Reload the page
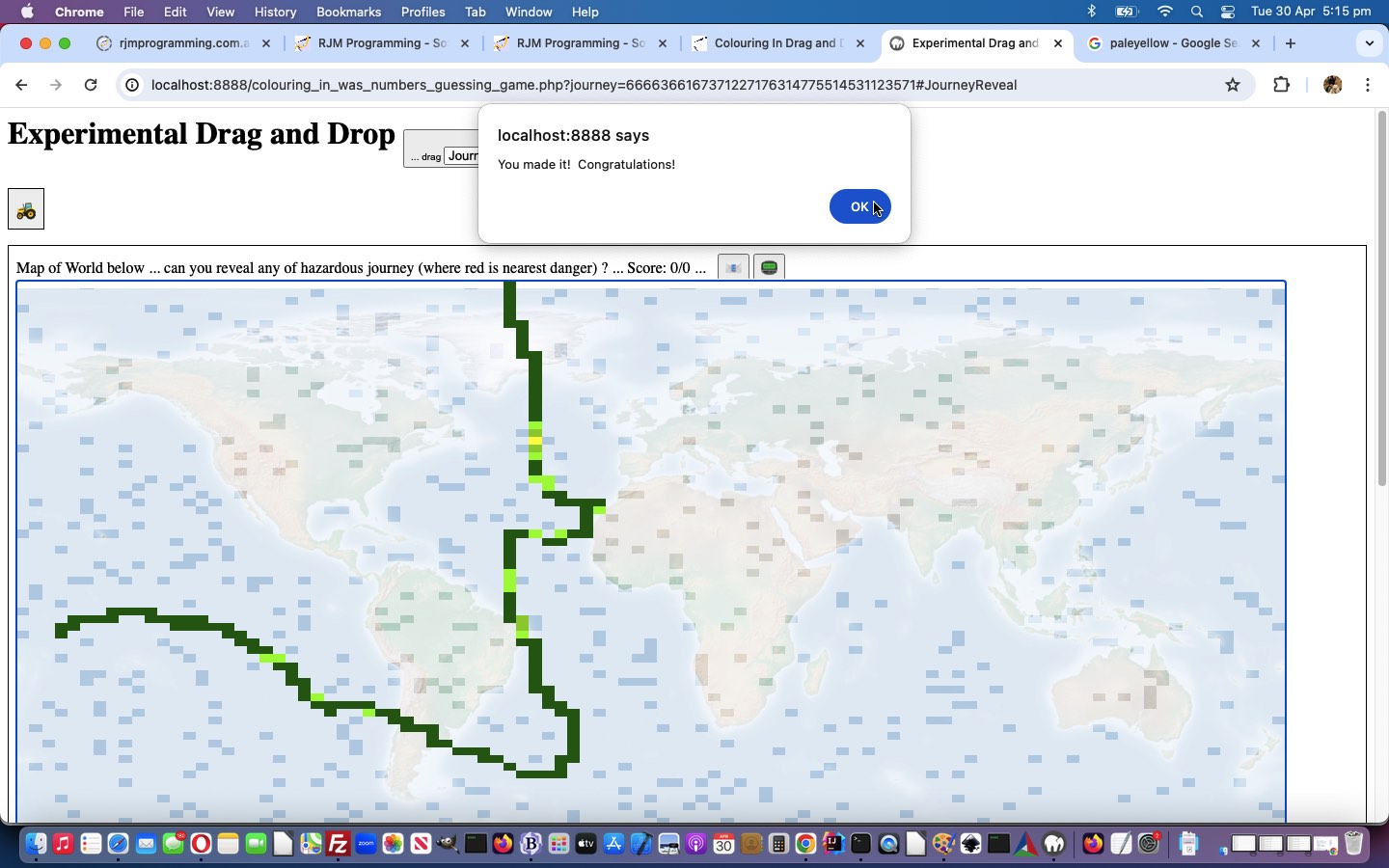The height and width of the screenshot is (868, 1389). coord(91,85)
